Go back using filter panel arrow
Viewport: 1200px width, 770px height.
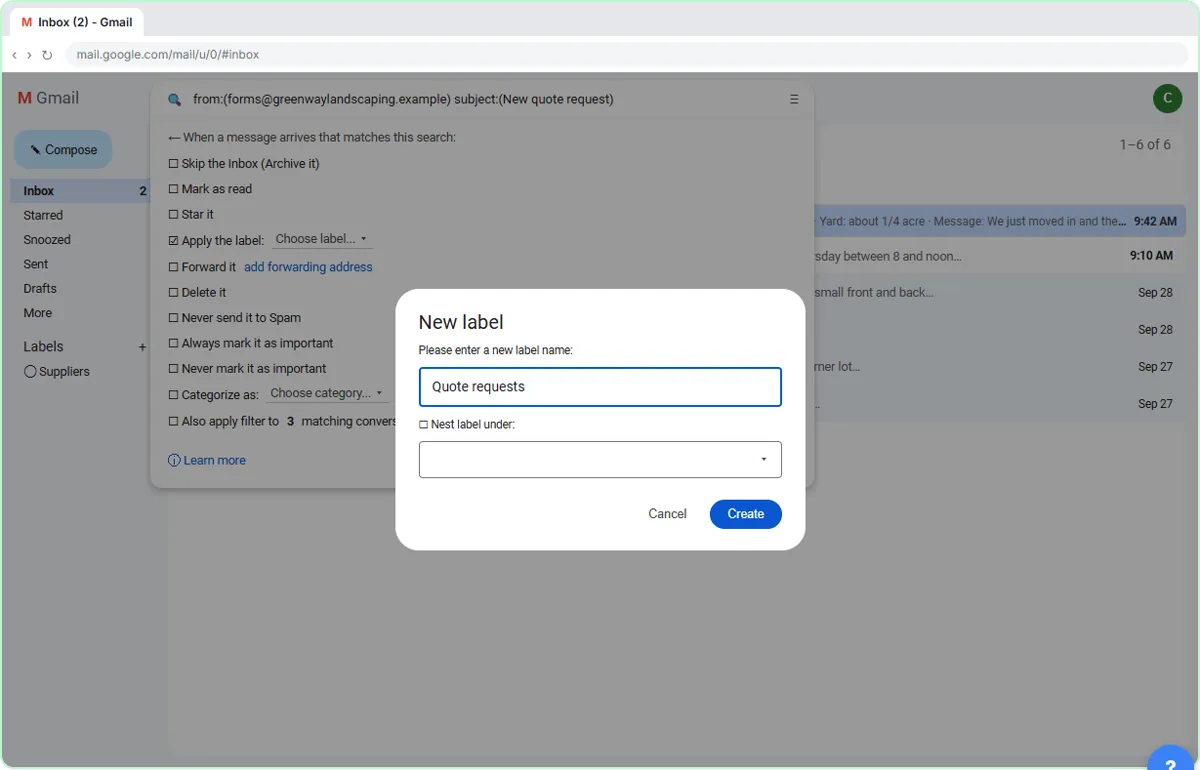point(174,138)
